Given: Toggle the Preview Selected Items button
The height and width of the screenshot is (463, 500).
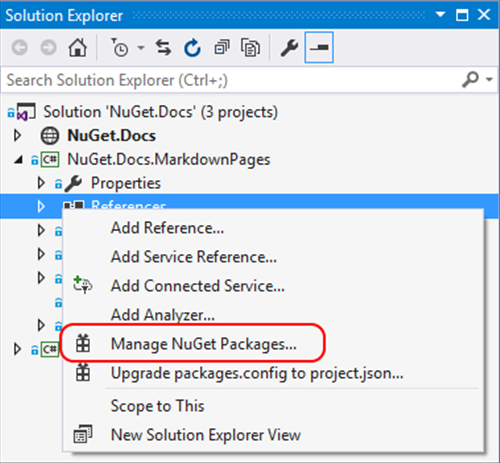Looking at the screenshot, I should coord(319,47).
